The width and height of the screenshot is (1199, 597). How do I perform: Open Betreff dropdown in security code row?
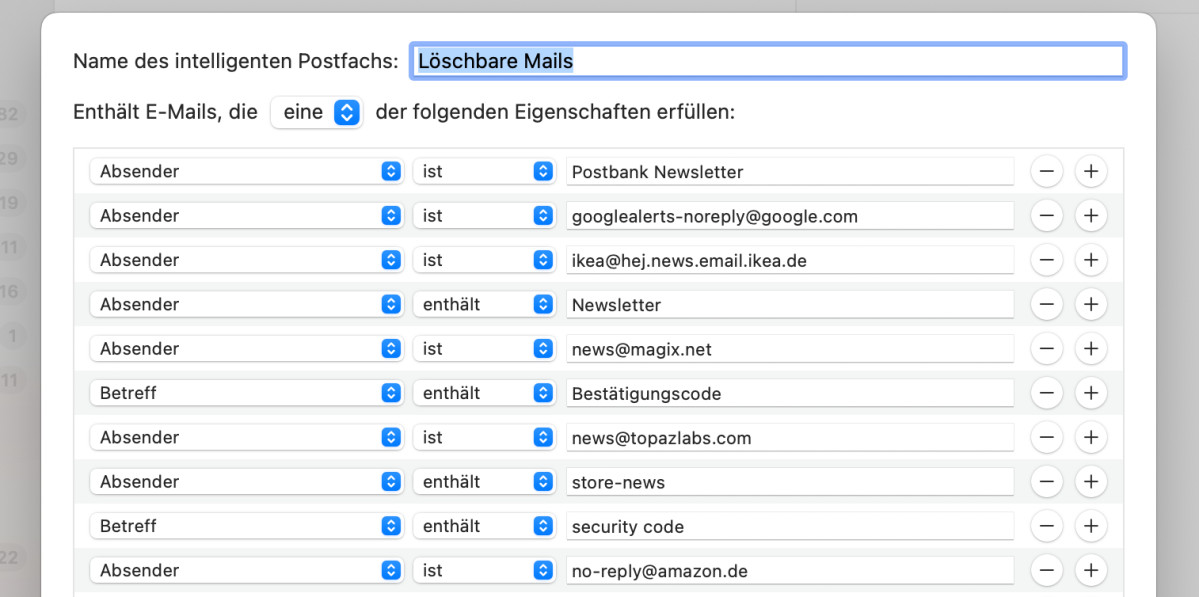[x=246, y=527]
